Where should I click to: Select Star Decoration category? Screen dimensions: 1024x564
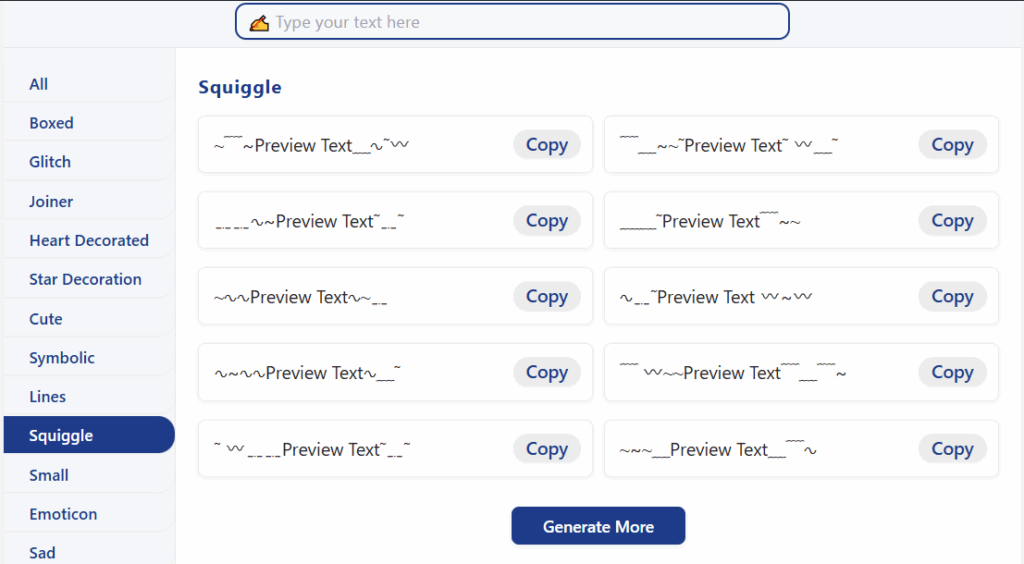point(89,279)
